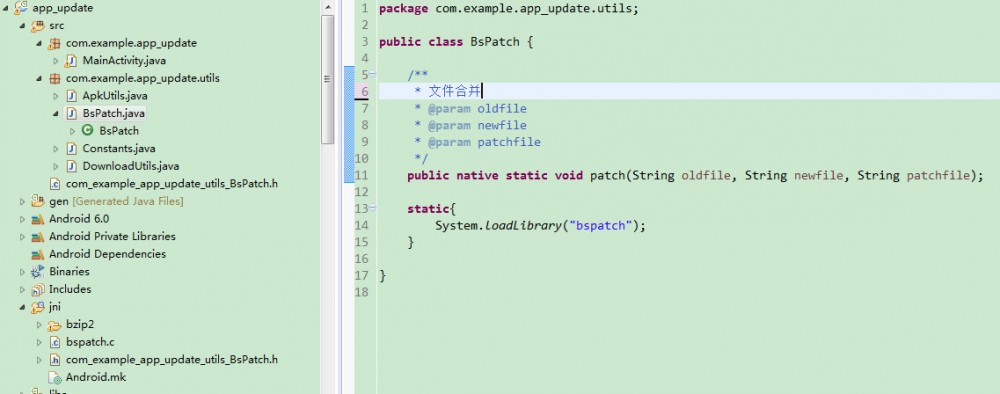Screen dimensions: 1000x394
Task: Click the bspatch.c file icon
Action: pos(55,342)
